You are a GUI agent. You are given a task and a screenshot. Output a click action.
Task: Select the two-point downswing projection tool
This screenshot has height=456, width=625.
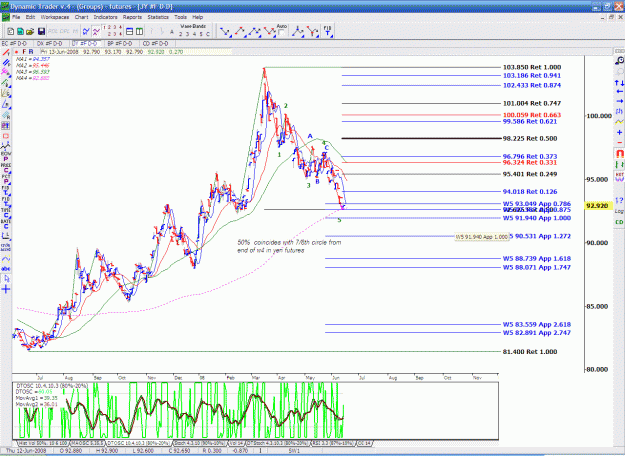pyautogui.click(x=226, y=31)
